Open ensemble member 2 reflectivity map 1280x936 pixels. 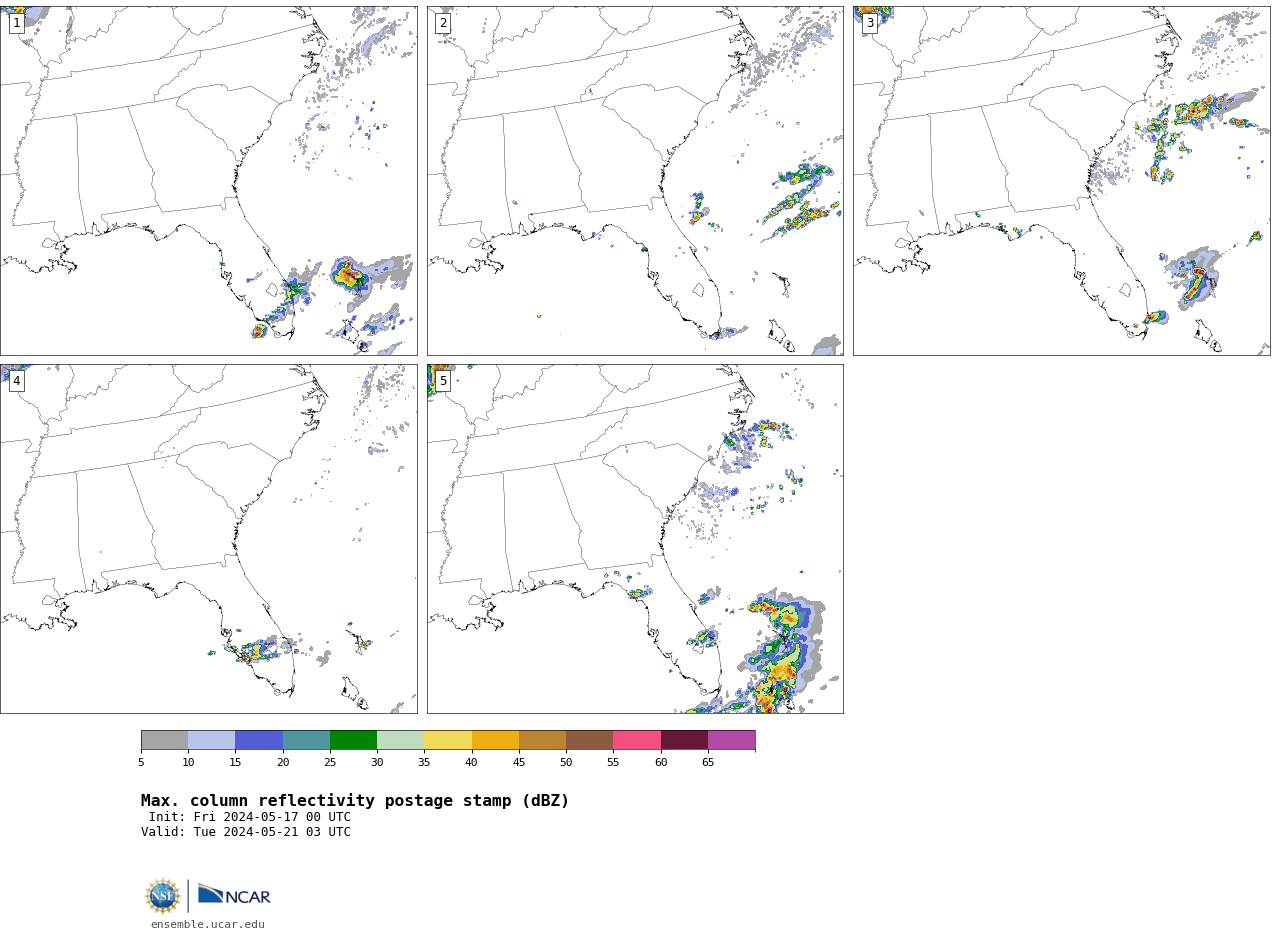pyautogui.click(x=635, y=181)
